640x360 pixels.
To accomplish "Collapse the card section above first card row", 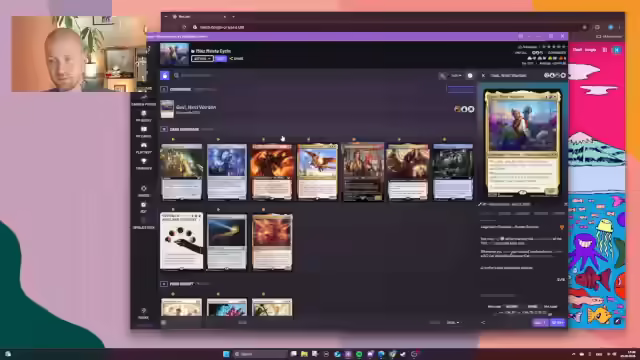I will [x=164, y=129].
